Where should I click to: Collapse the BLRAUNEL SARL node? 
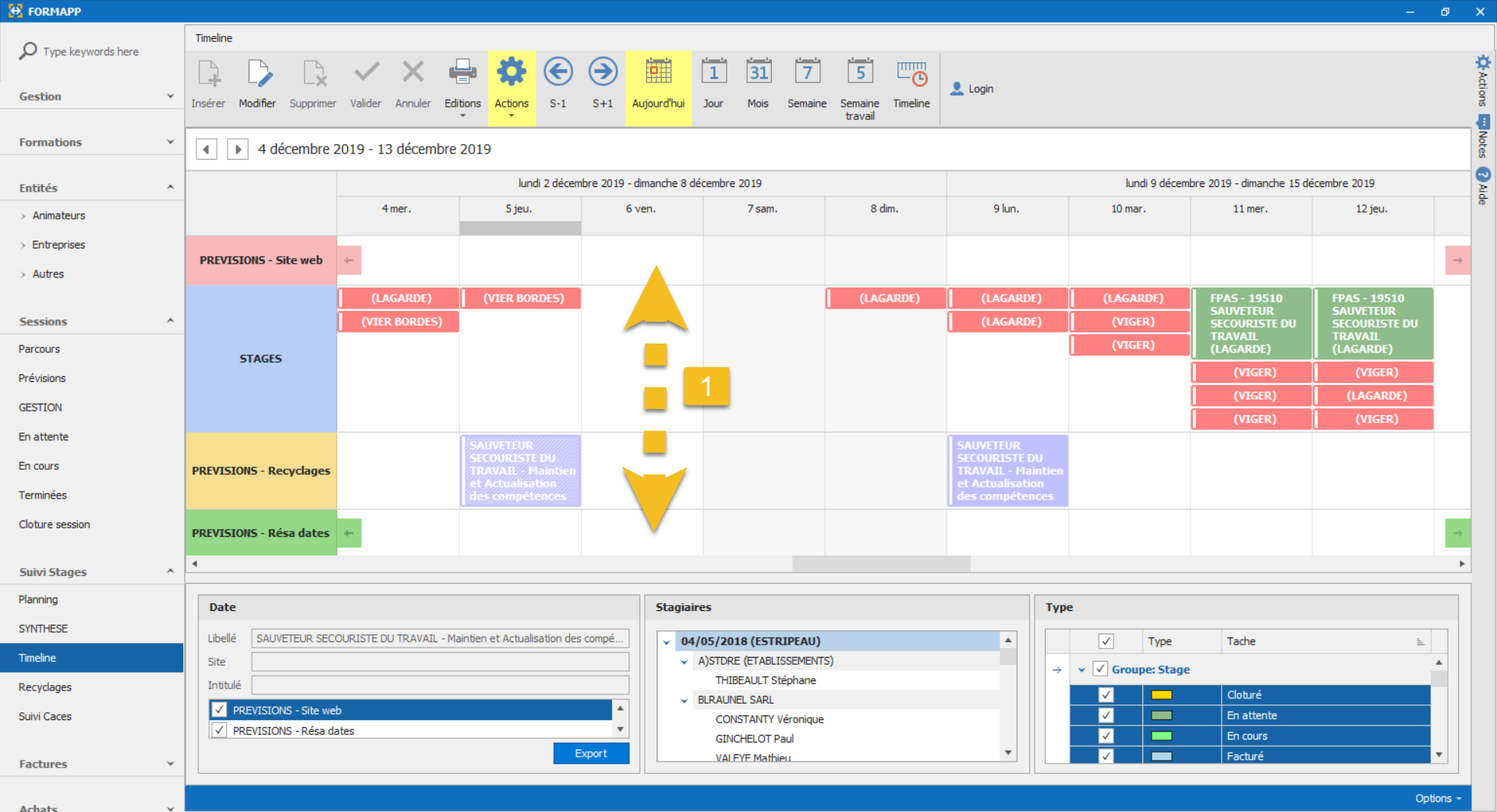click(684, 701)
